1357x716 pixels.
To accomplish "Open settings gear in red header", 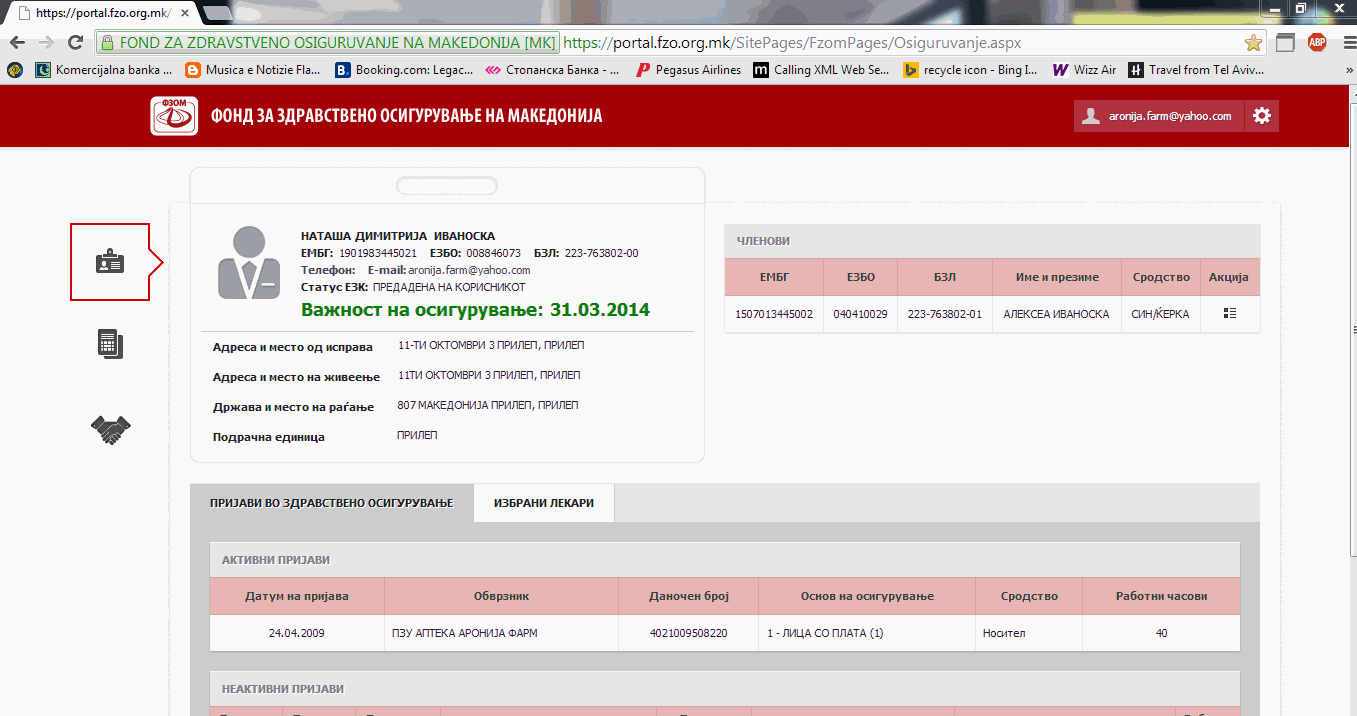I will pos(1262,116).
